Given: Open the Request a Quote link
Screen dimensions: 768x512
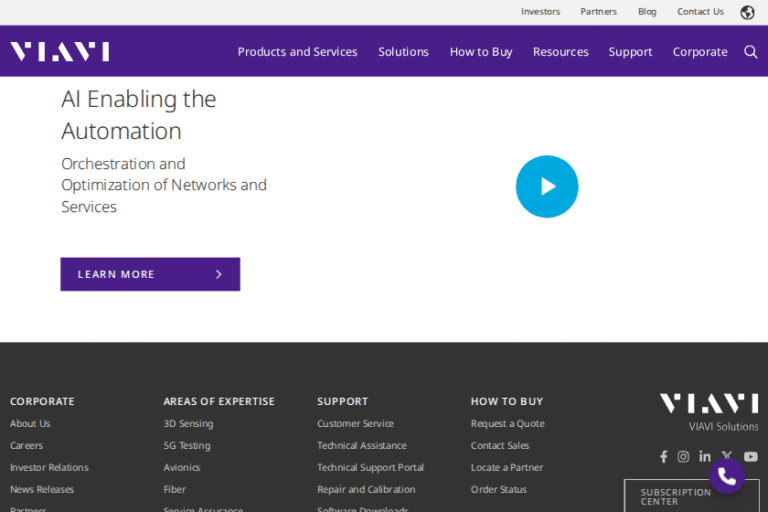Looking at the screenshot, I should [507, 424].
